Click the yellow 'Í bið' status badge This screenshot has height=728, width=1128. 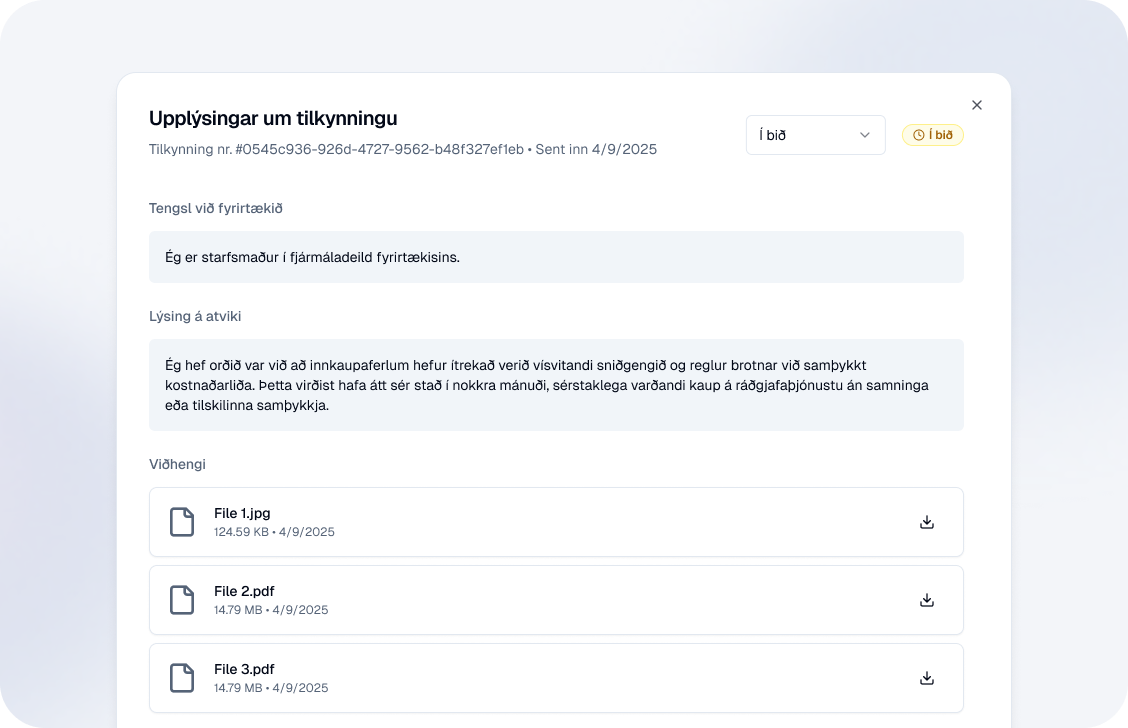click(x=933, y=135)
